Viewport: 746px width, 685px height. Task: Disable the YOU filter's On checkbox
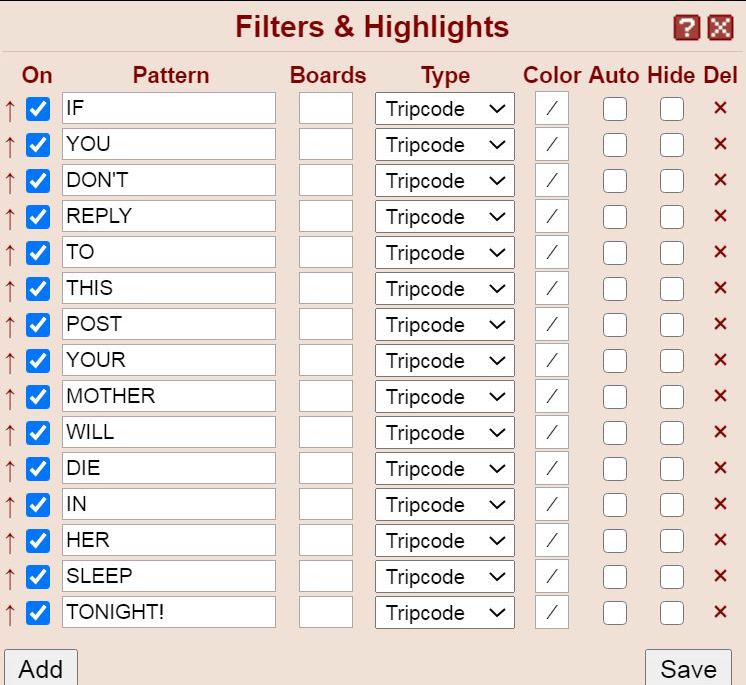point(38,145)
